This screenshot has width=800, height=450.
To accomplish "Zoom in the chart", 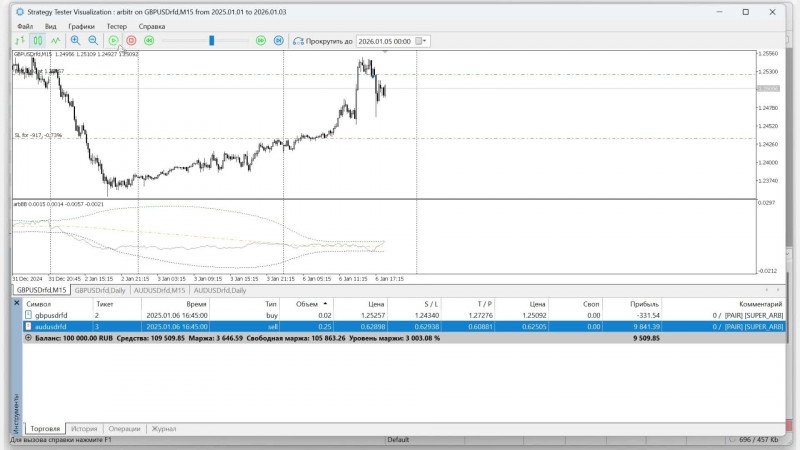I will point(76,40).
